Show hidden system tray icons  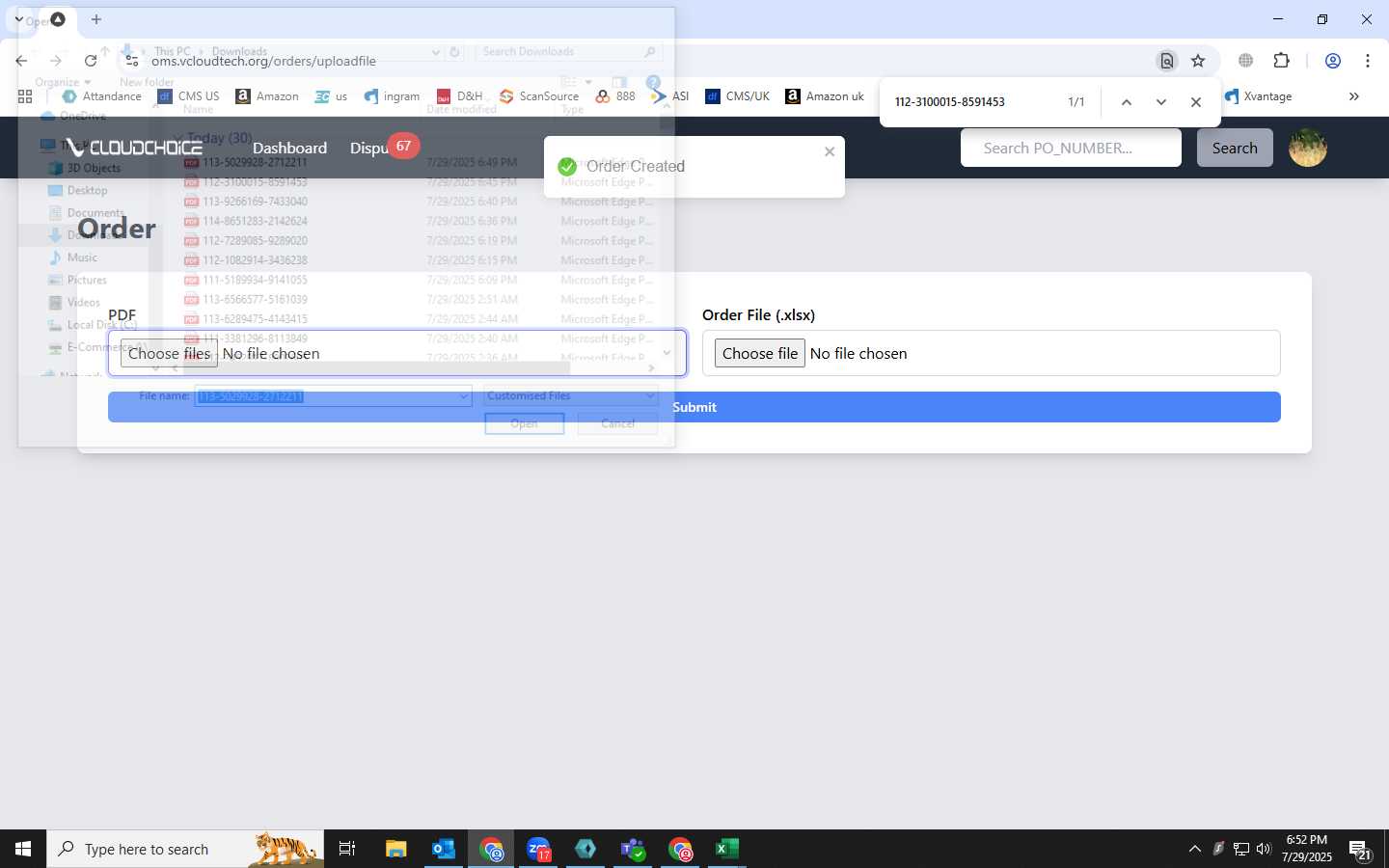[x=1194, y=849]
